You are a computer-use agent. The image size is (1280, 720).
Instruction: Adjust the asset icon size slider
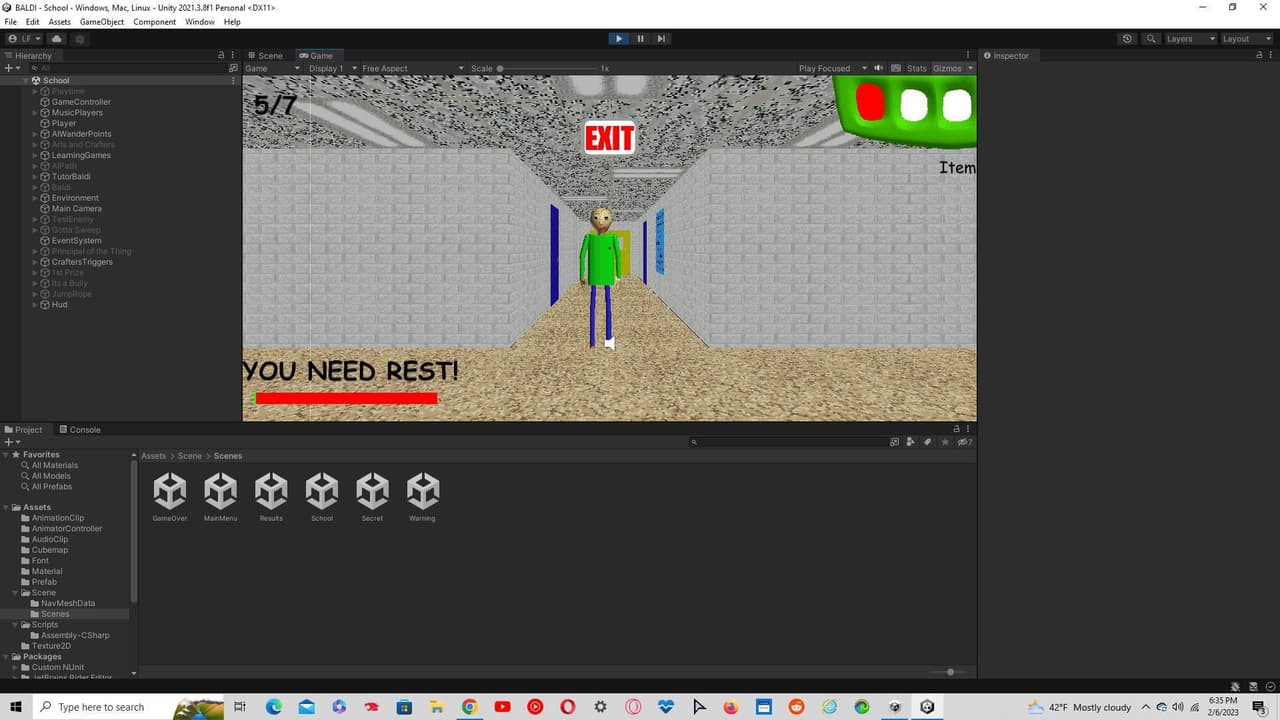950,672
